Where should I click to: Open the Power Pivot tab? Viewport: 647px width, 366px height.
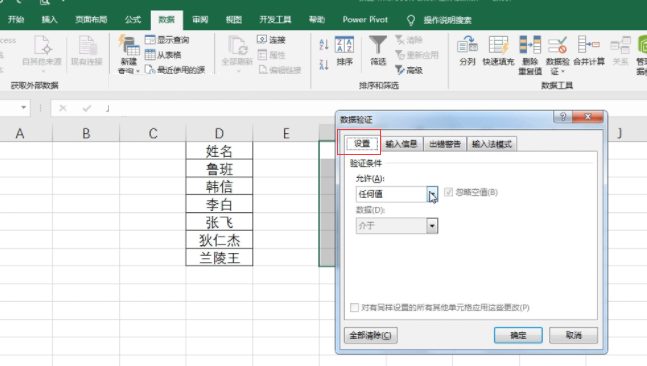(365, 19)
